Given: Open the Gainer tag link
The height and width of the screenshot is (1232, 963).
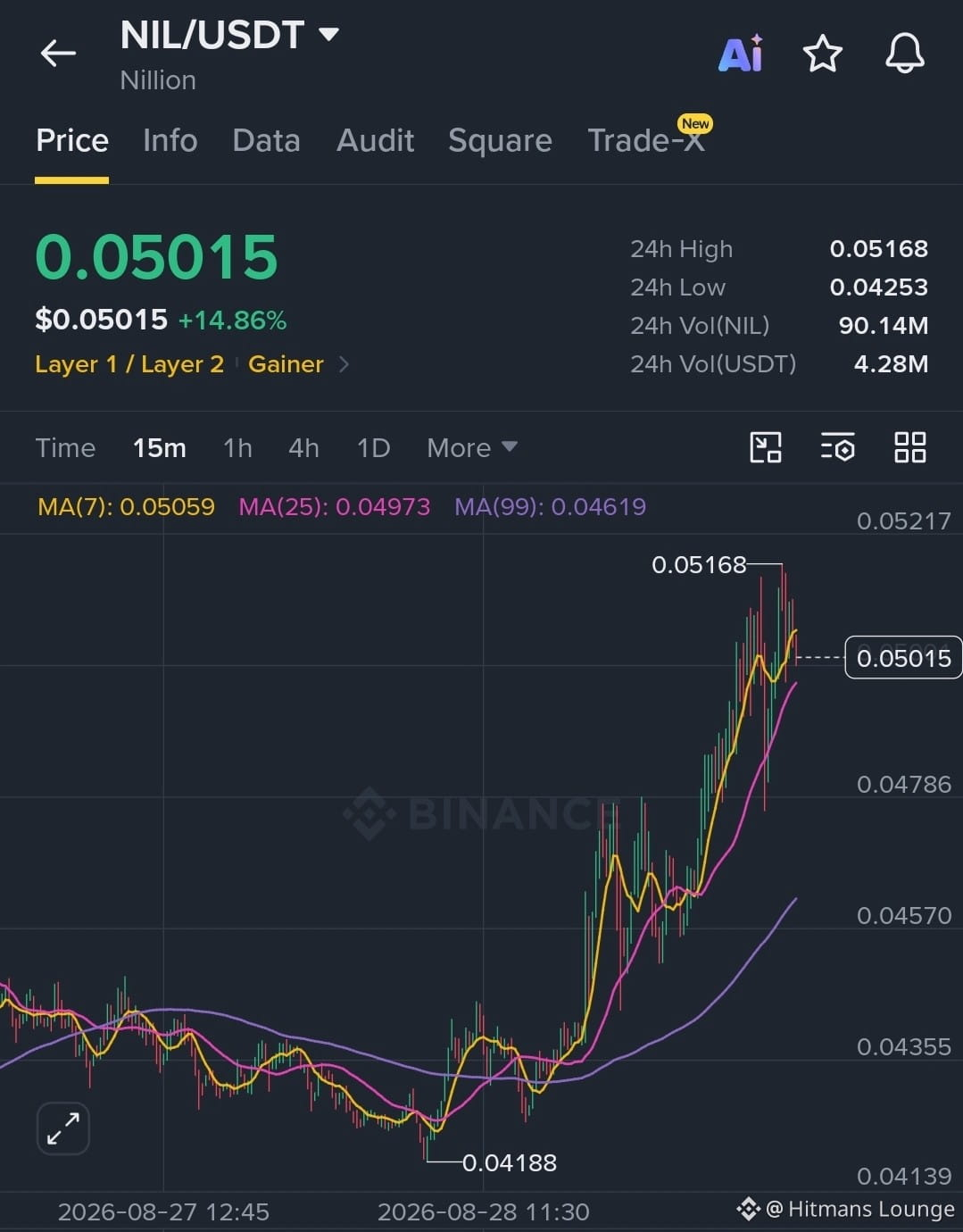Looking at the screenshot, I should [x=286, y=364].
